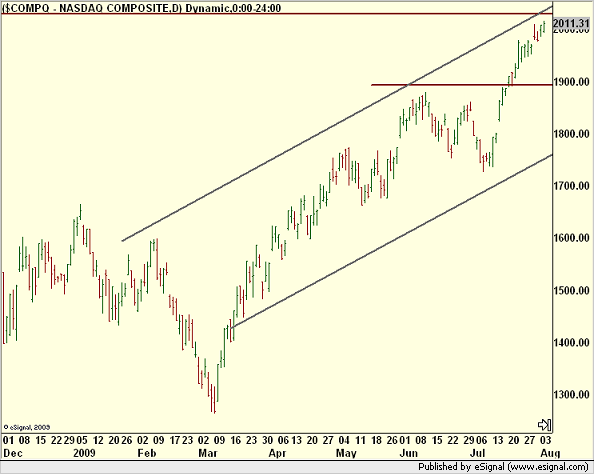This screenshot has width=594, height=474.
Task: Click the 1700.00 price axis label
Action: pos(571,186)
